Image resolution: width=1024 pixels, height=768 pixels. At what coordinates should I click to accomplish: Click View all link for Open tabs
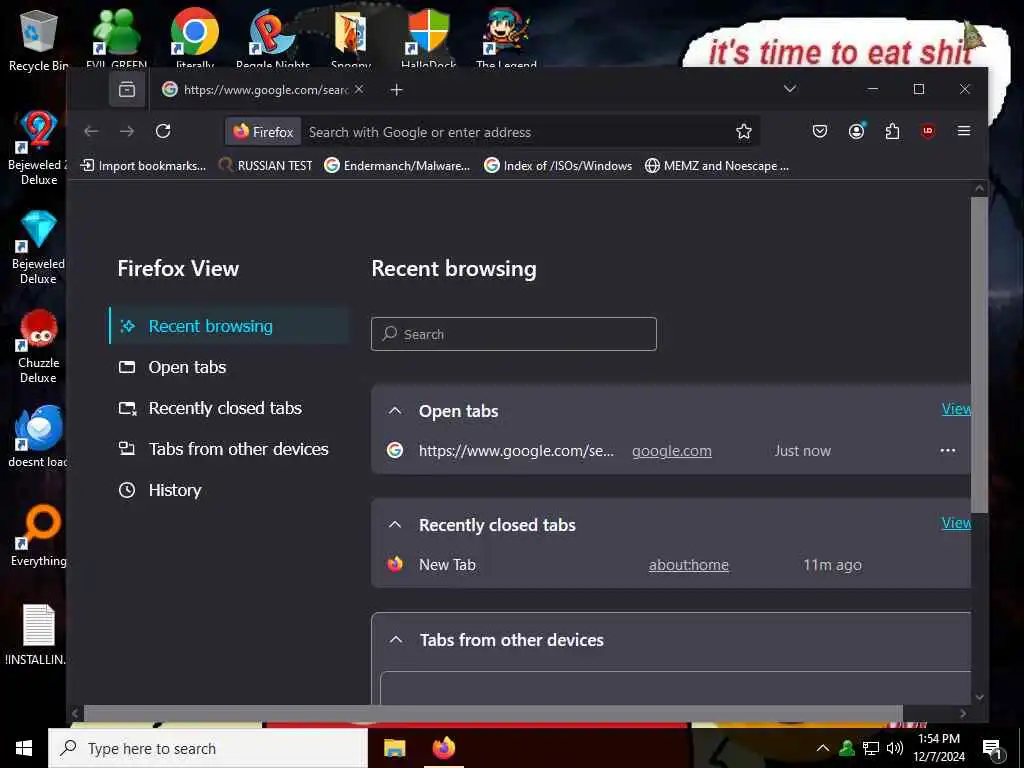click(956, 409)
